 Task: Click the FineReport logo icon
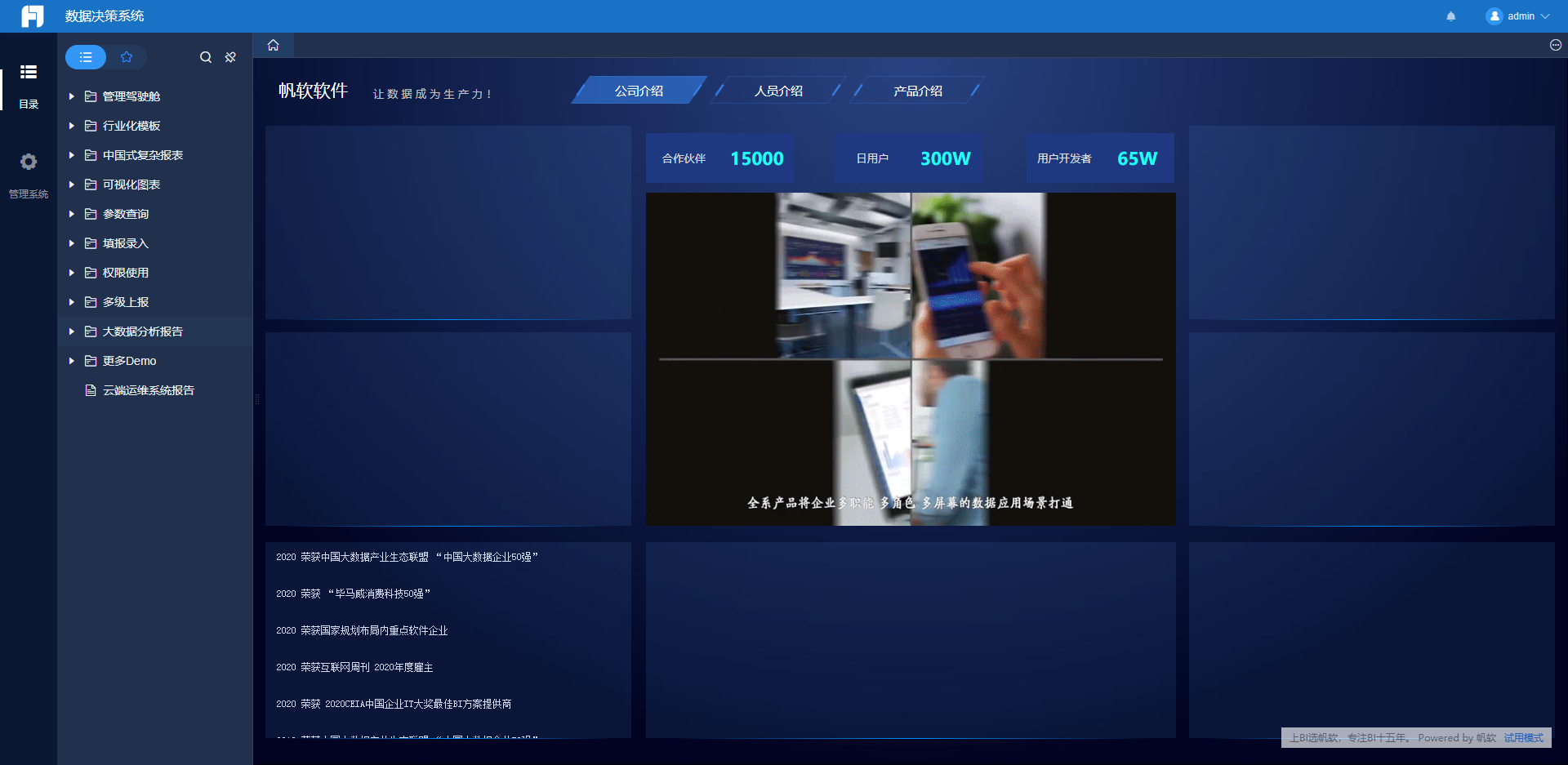(32, 16)
